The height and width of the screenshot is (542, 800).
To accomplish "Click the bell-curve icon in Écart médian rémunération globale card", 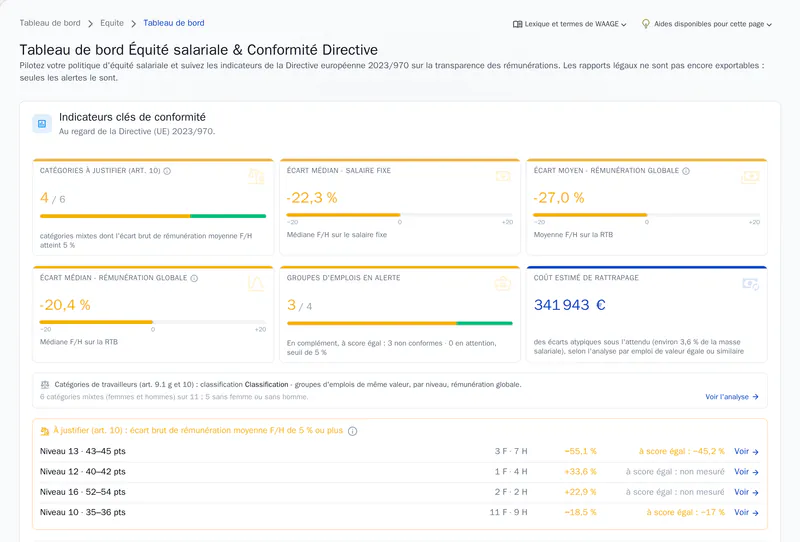I will pos(256,283).
